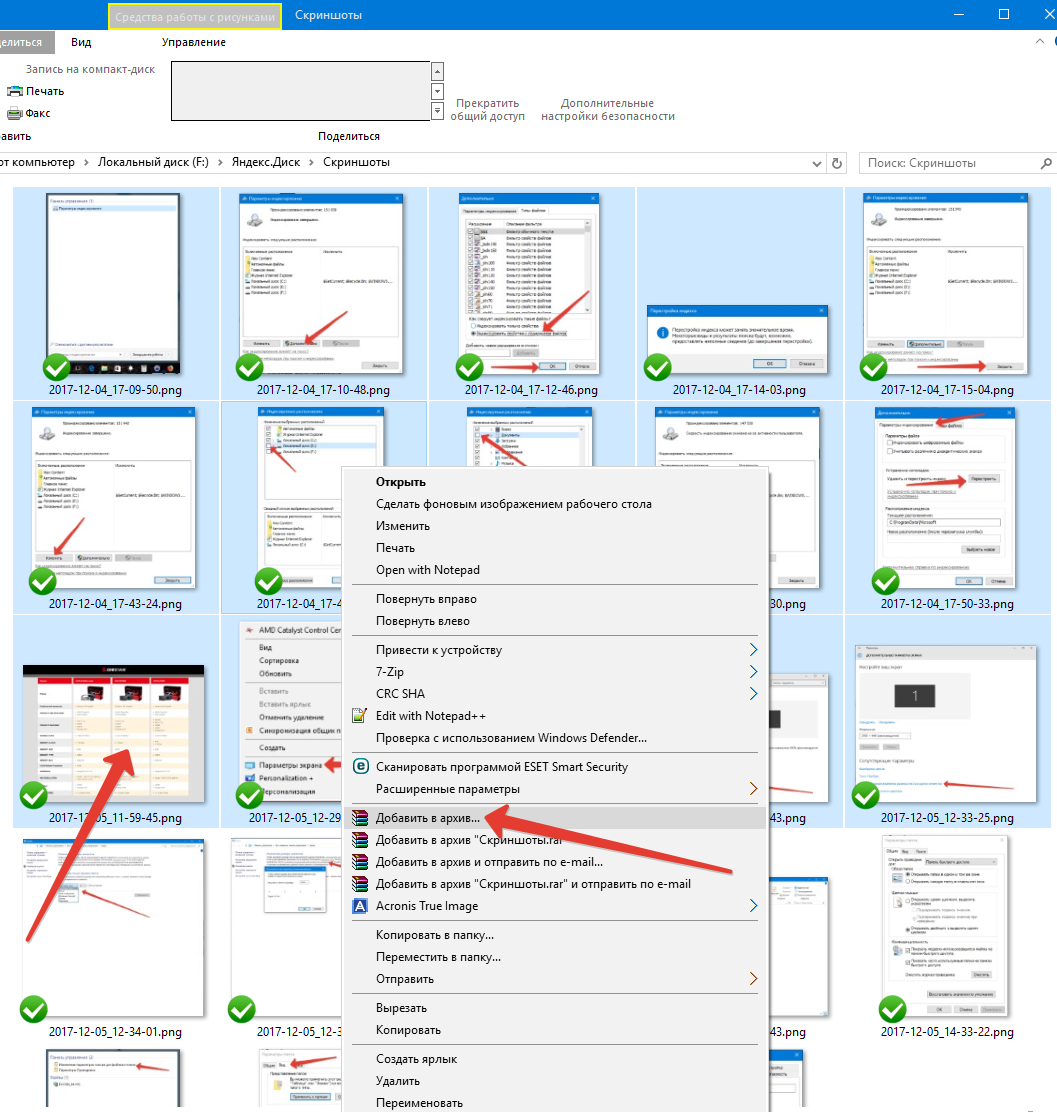Choose Повернуть вправо
1057x1112 pixels.
click(426, 599)
